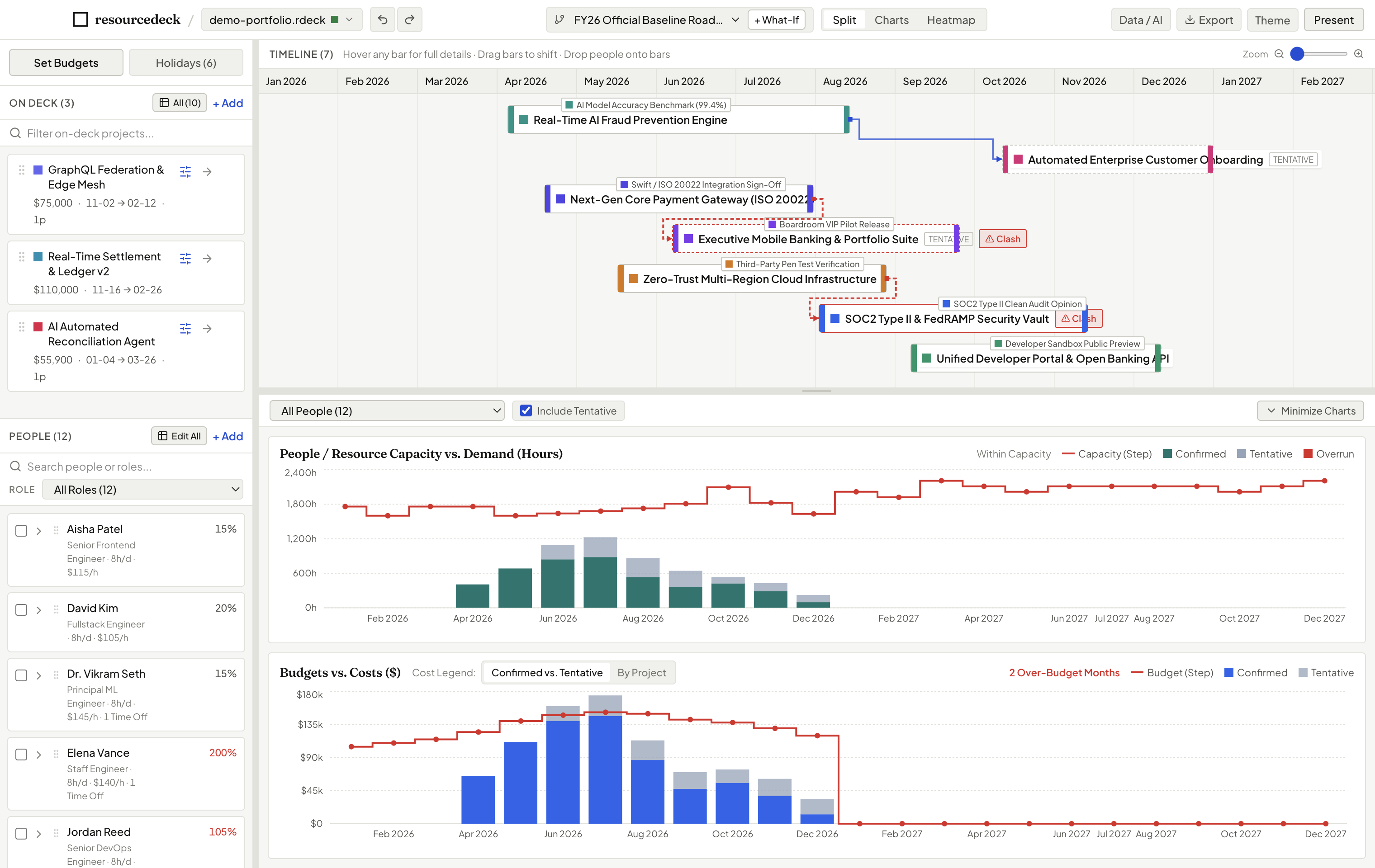Toggle the Include Tentative checkbox
Image resolution: width=1375 pixels, height=868 pixels.
(x=526, y=411)
